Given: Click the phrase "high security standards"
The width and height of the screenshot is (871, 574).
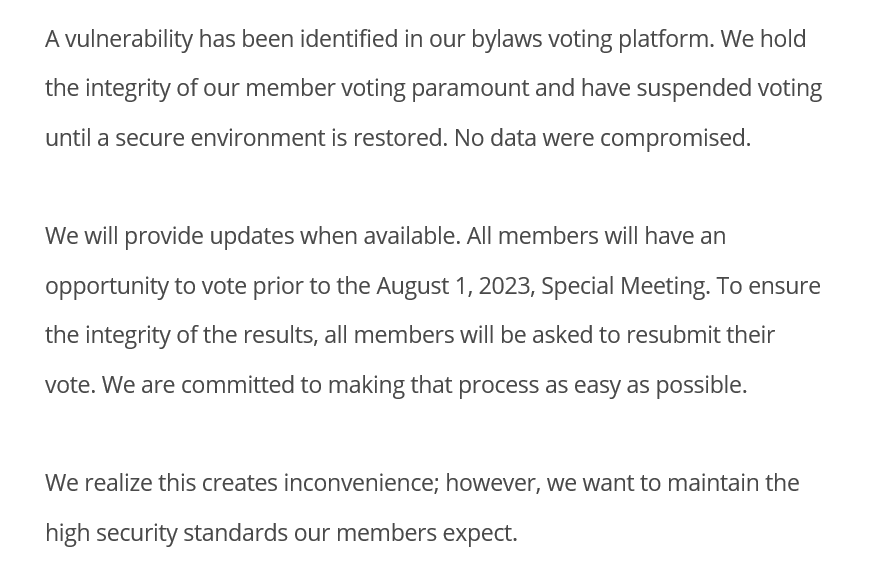Looking at the screenshot, I should (x=166, y=533).
